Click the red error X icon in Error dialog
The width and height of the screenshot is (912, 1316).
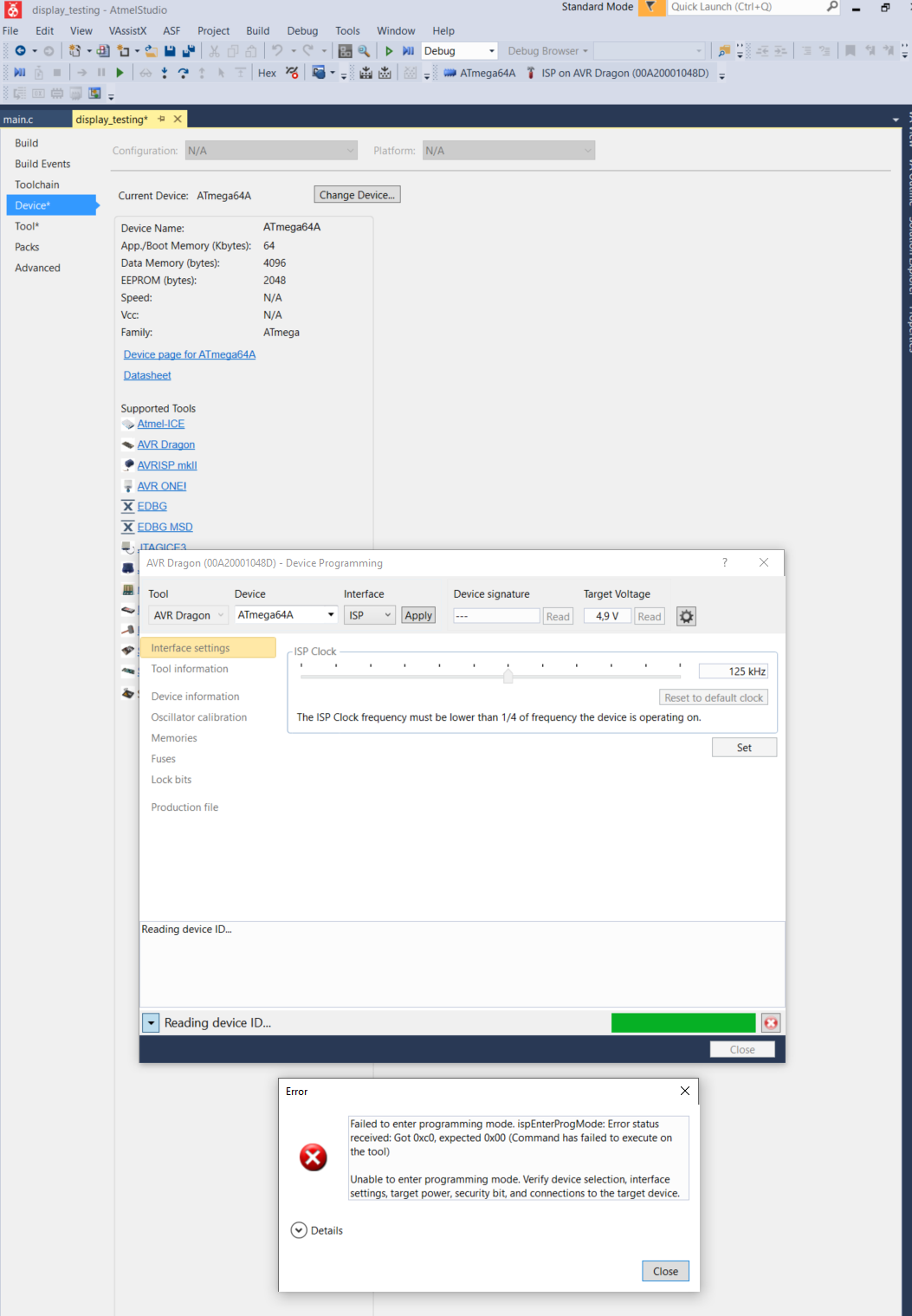click(x=313, y=1157)
